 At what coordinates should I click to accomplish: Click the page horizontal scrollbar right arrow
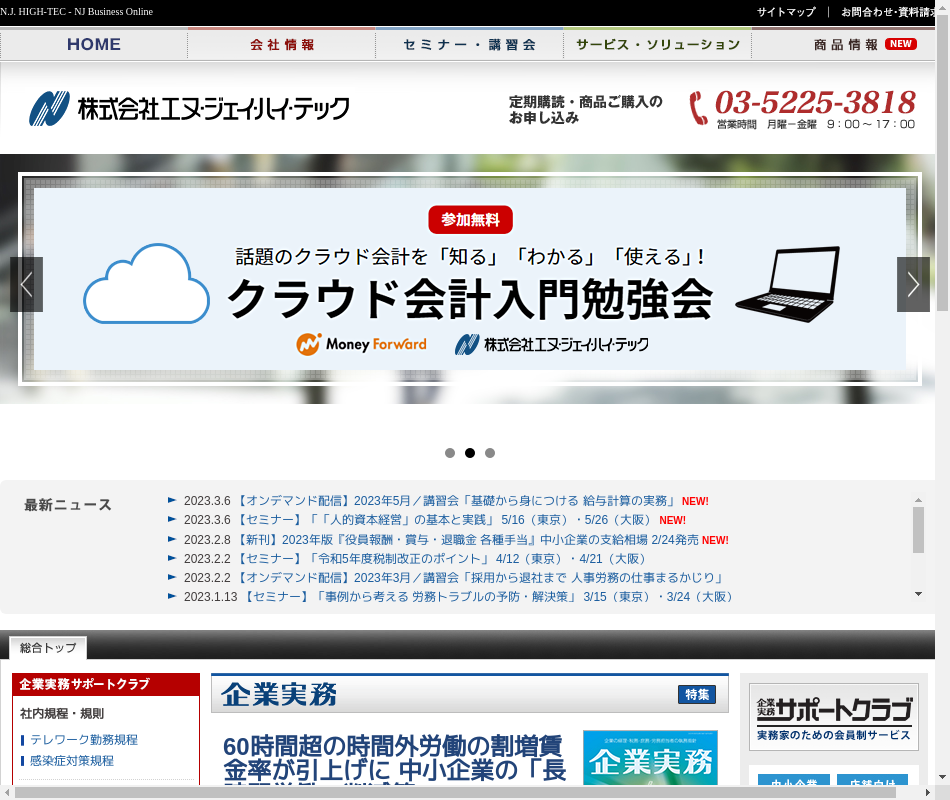(x=928, y=792)
